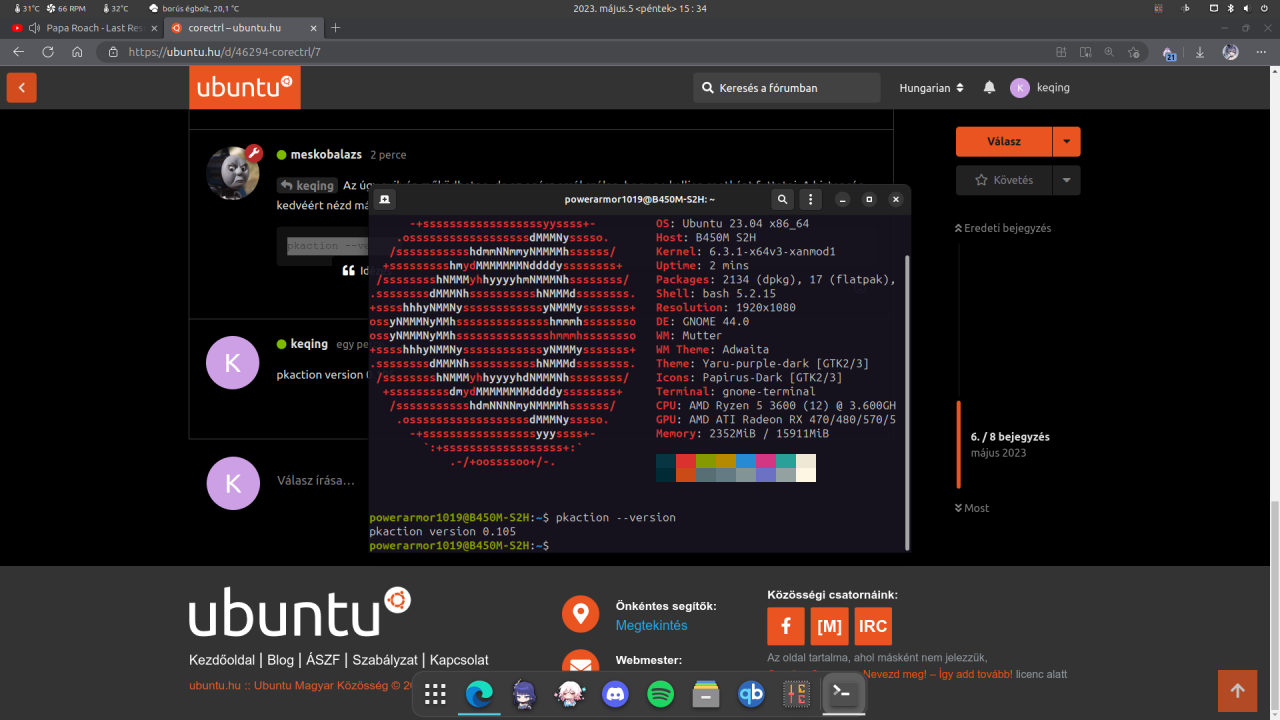Image resolution: width=1280 pixels, height=720 pixels.
Task: Open the Matrix [M] community channel
Action: tap(829, 626)
